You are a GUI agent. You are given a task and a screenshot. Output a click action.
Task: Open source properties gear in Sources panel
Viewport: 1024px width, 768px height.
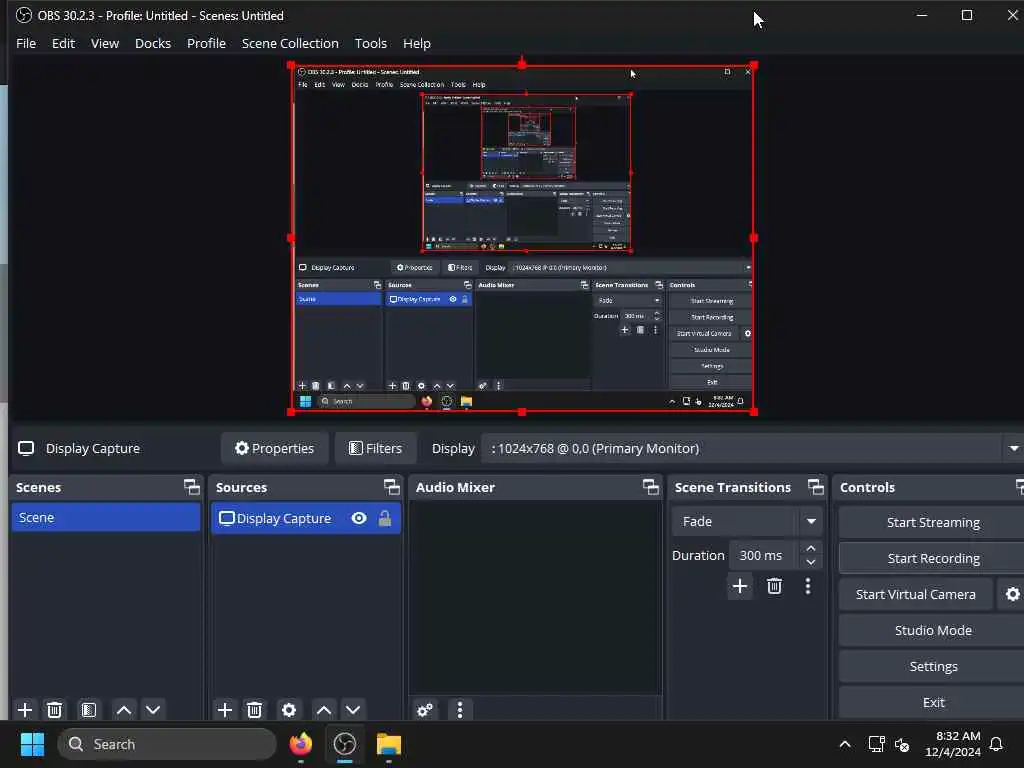coord(289,710)
